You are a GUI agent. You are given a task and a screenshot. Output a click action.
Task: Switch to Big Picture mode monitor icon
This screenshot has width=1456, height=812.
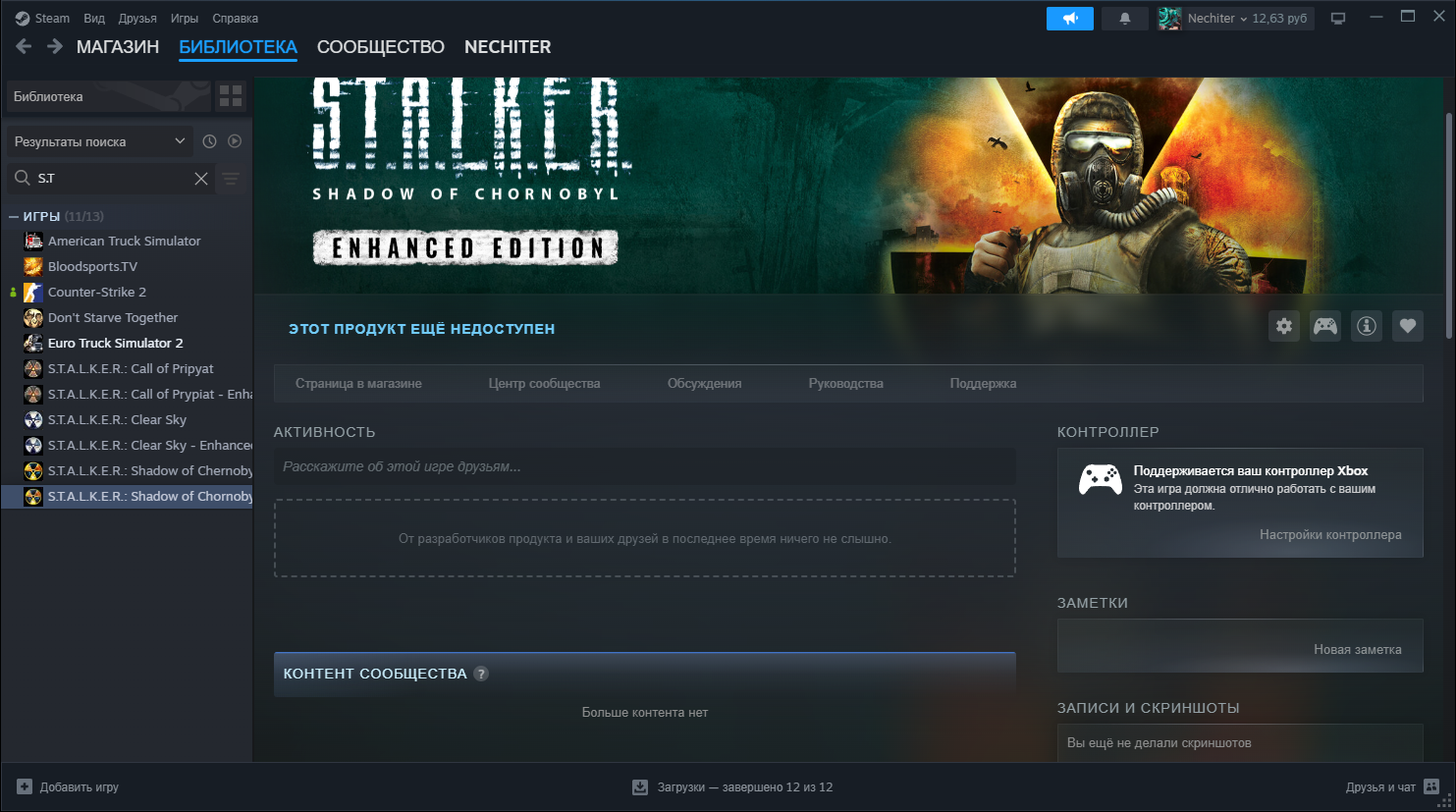click(x=1338, y=19)
